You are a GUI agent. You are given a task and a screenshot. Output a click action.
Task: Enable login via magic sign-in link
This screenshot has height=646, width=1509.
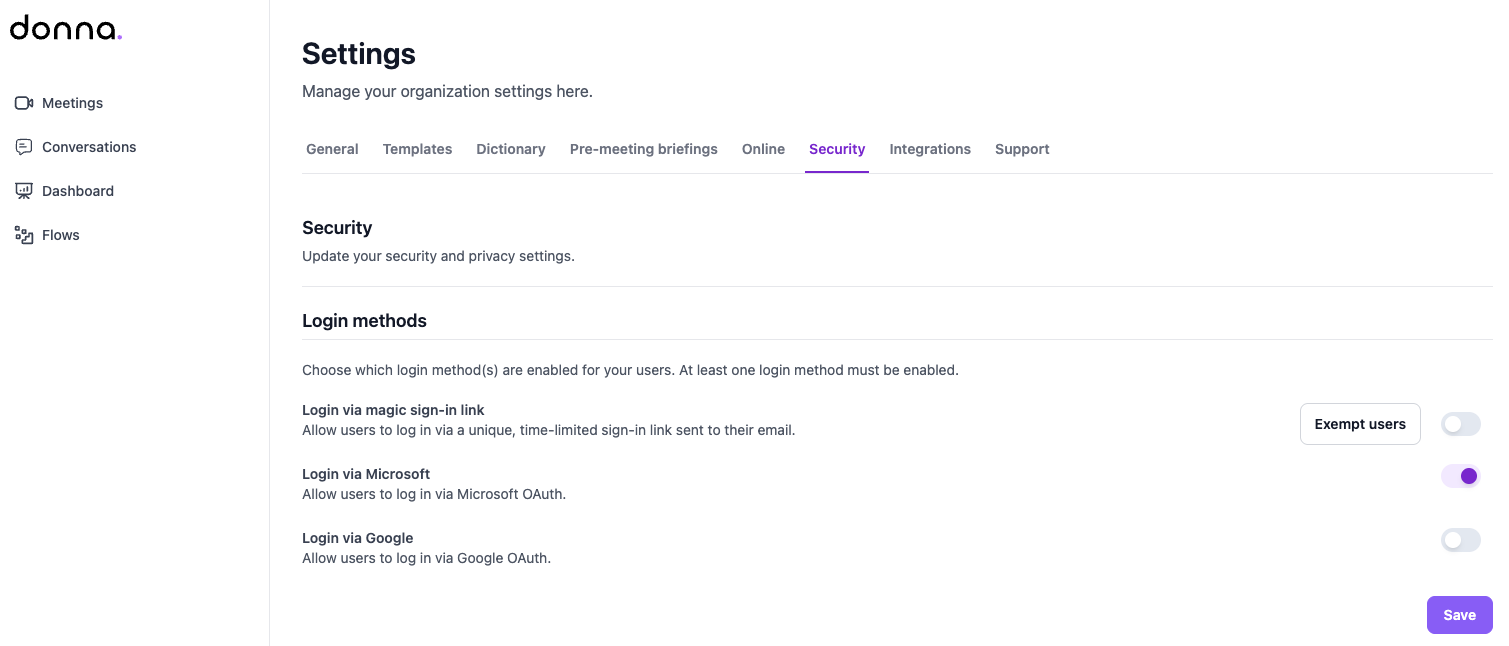click(x=1460, y=424)
